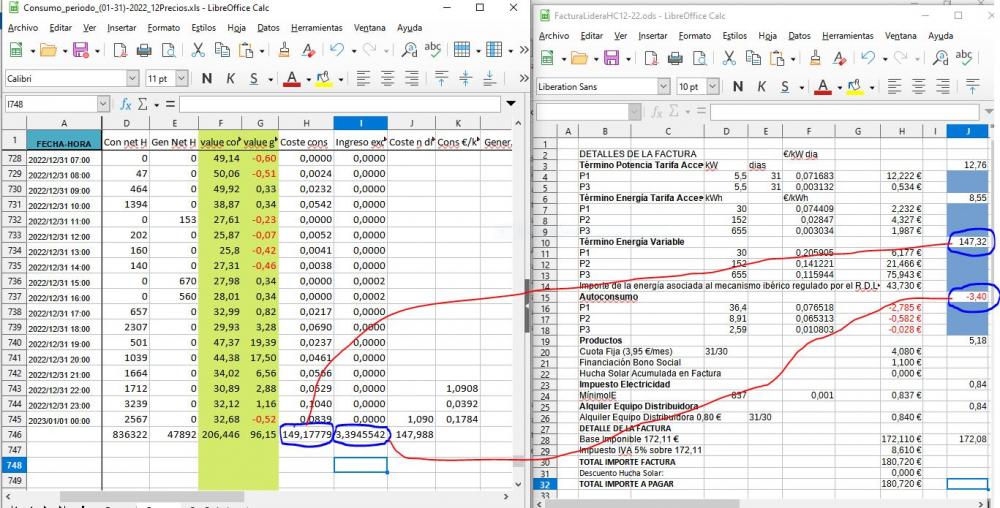1000x508 pixels.
Task: Select the cell showing 147,32 in FacturaLidera
Action: tap(967, 242)
